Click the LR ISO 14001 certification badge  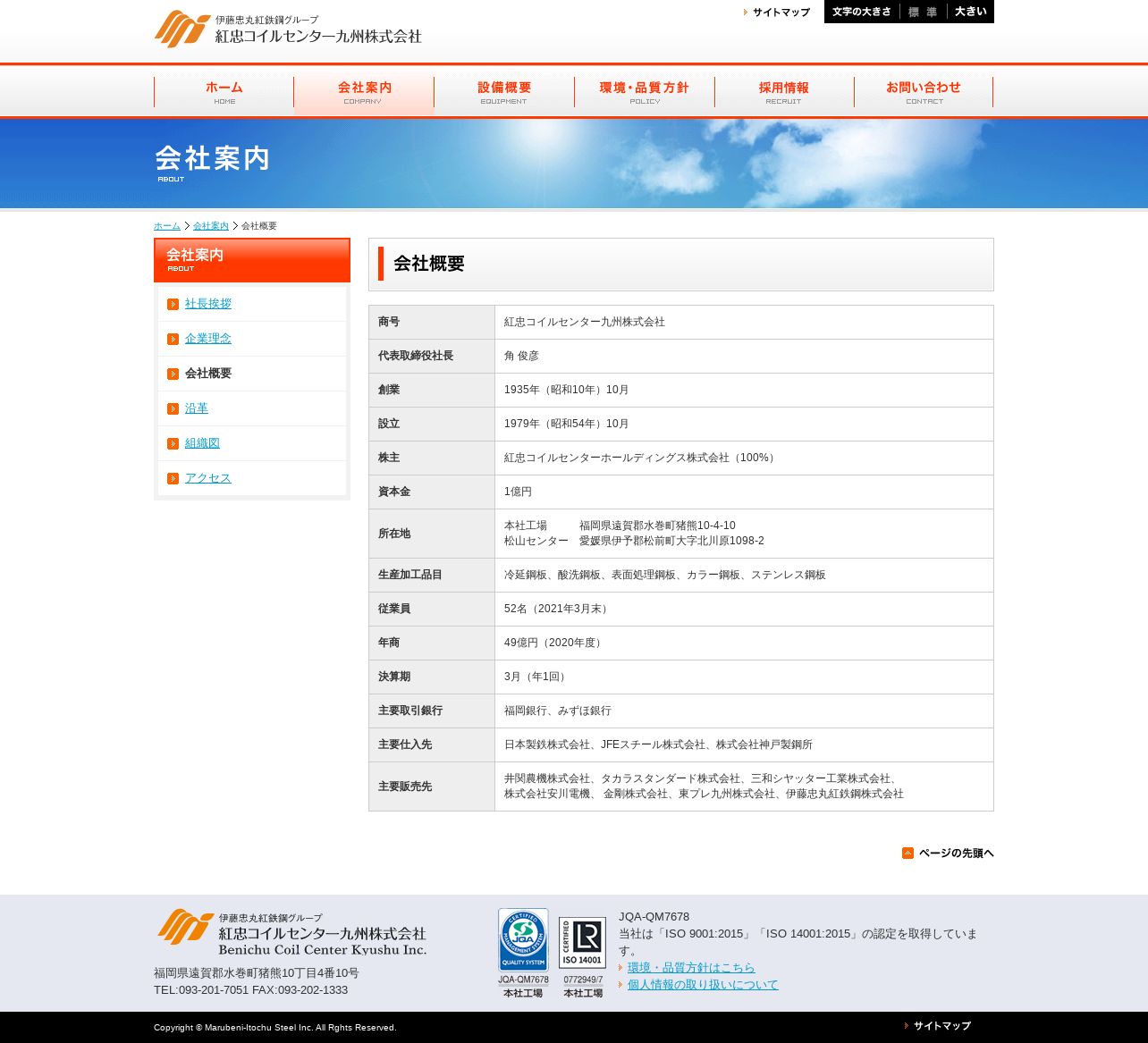582,943
